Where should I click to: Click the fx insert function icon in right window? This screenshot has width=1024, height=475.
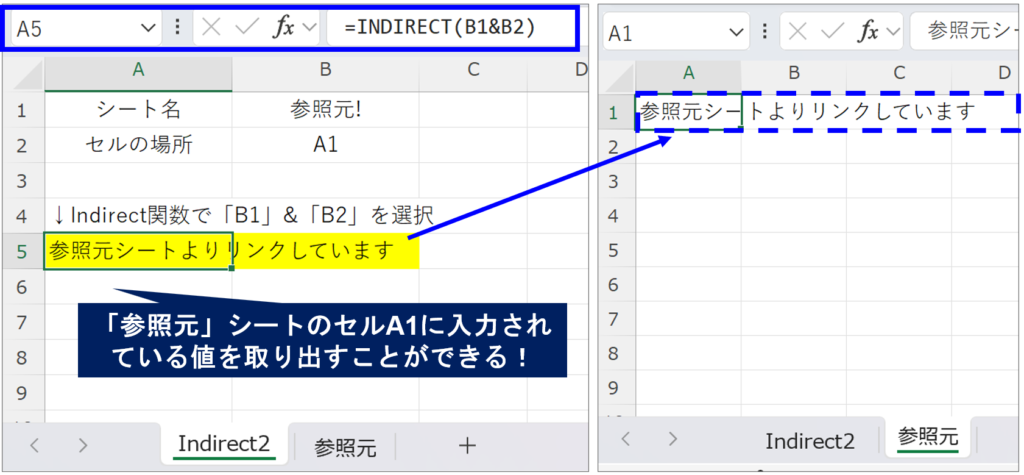(x=868, y=31)
